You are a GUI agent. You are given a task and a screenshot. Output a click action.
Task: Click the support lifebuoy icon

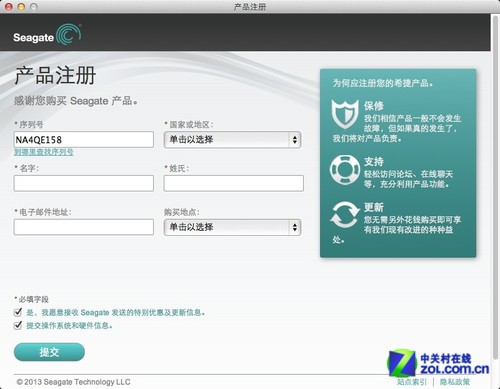[345, 170]
